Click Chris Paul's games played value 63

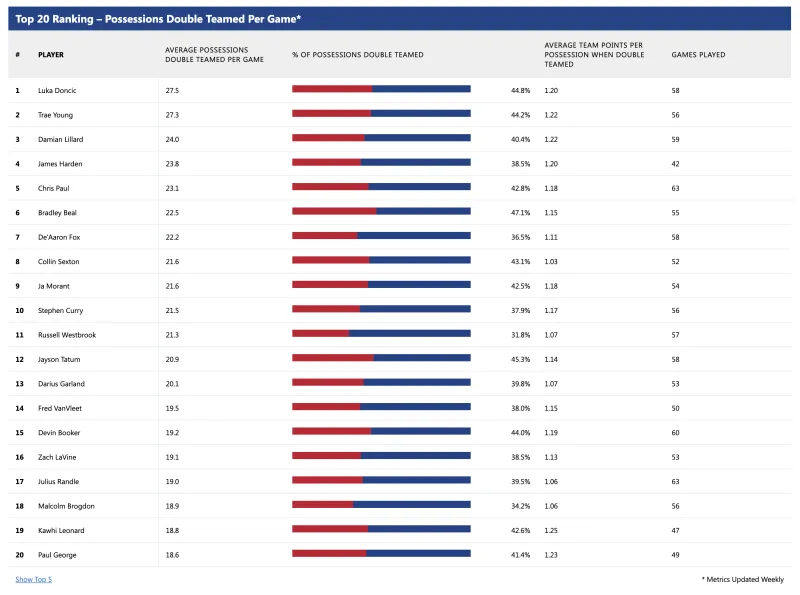tap(676, 188)
